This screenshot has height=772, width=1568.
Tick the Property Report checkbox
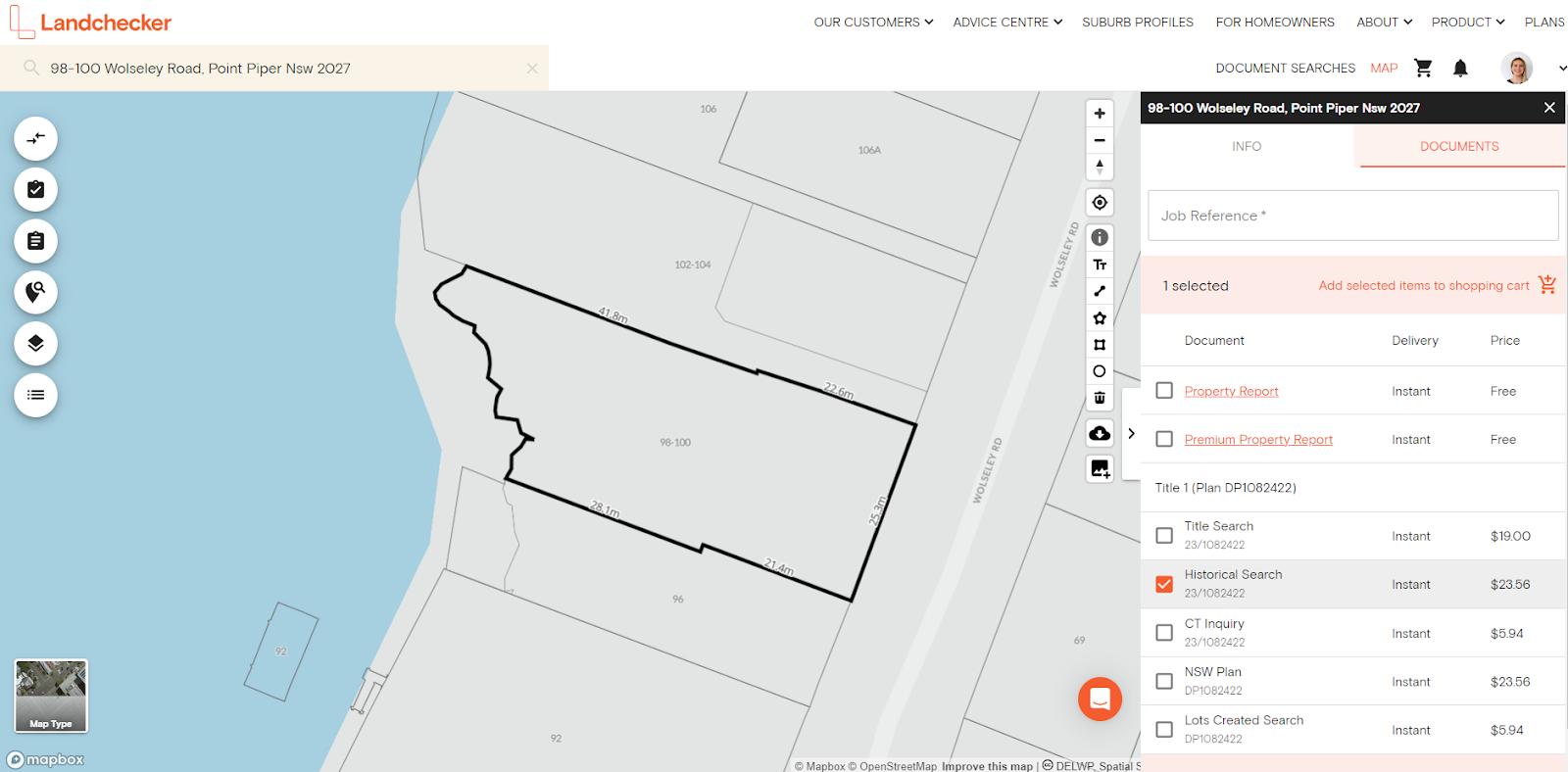coord(1164,391)
